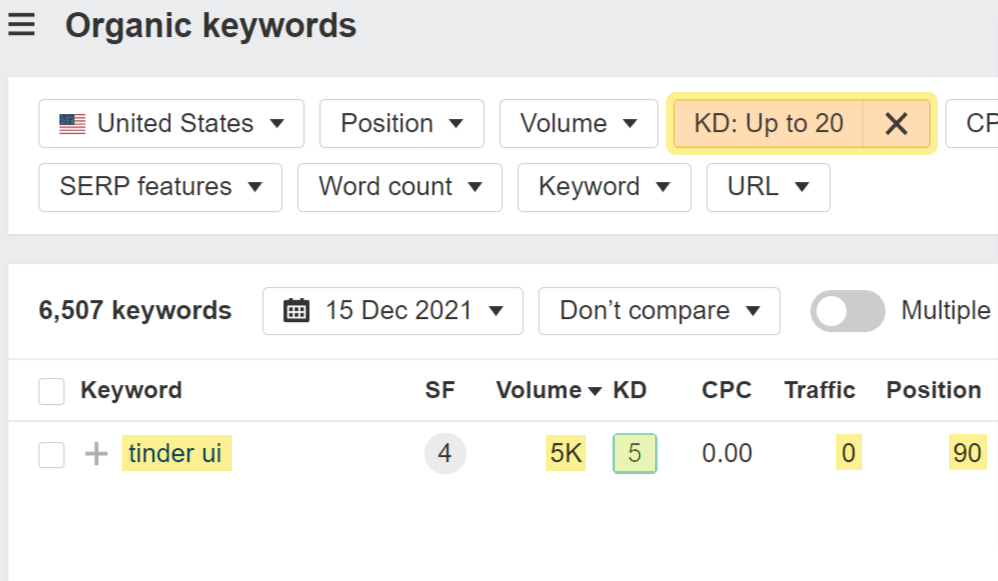The width and height of the screenshot is (998, 581).
Task: Open the hamburger navigation menu
Action: click(x=22, y=26)
